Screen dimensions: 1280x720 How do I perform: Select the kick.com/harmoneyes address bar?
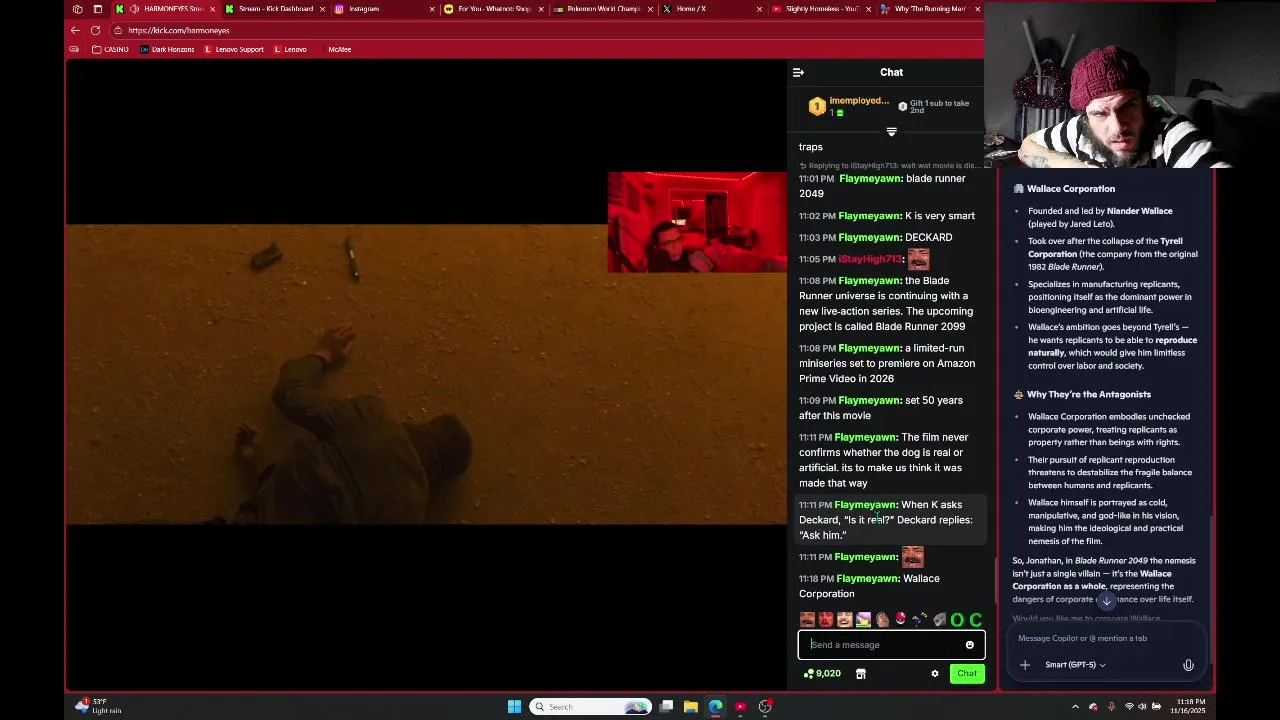pyautogui.click(x=545, y=30)
